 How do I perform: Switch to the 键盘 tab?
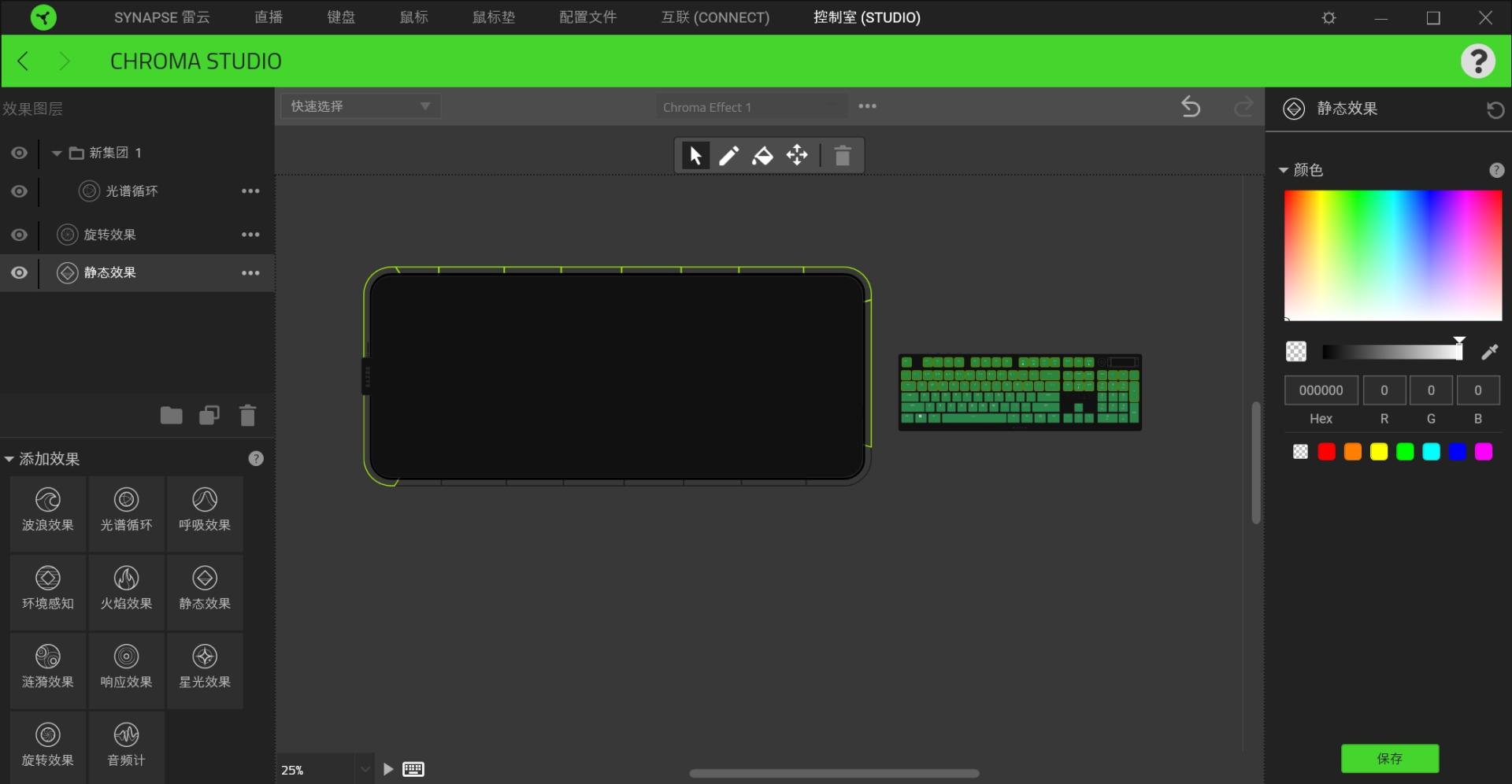coord(341,17)
